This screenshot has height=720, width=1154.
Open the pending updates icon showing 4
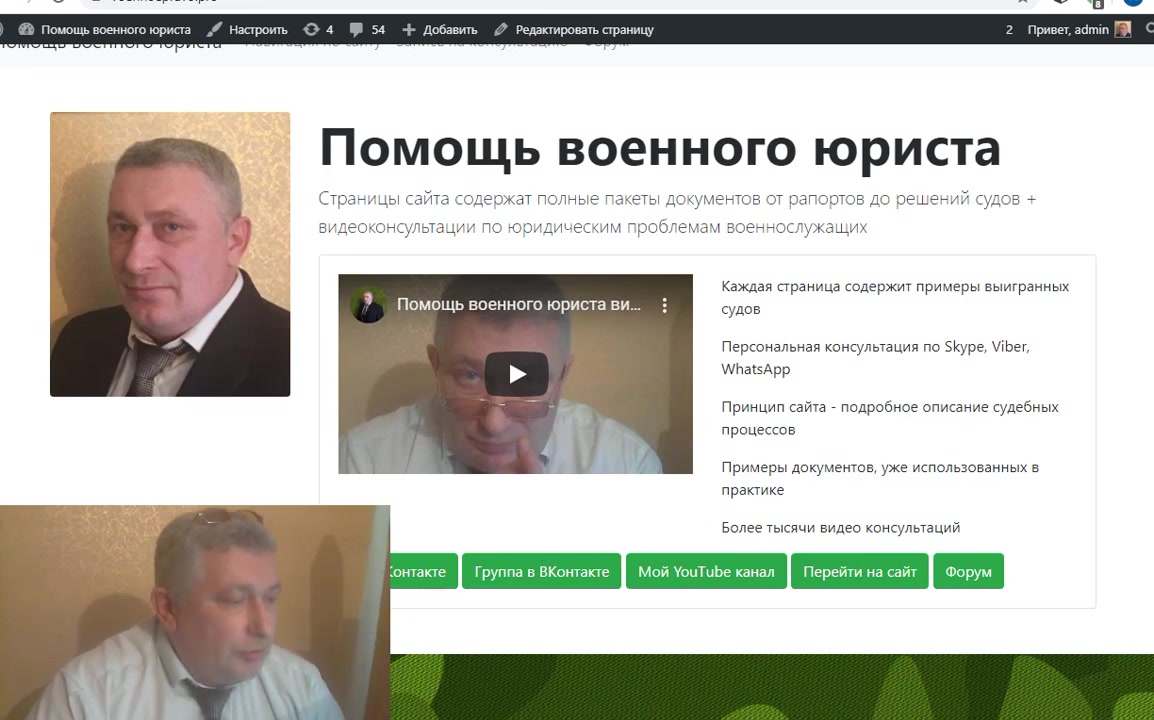pyautogui.click(x=311, y=29)
